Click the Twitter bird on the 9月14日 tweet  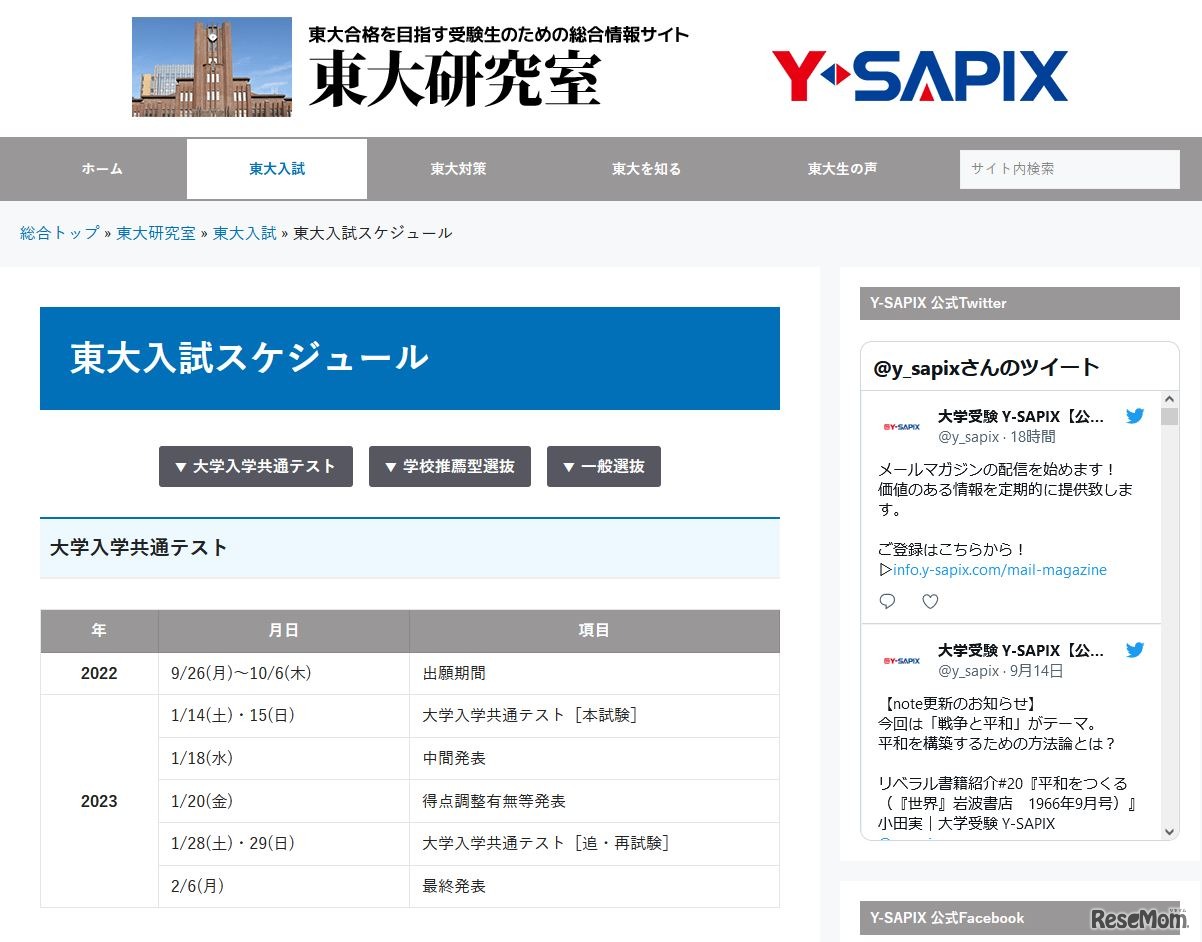point(1135,650)
